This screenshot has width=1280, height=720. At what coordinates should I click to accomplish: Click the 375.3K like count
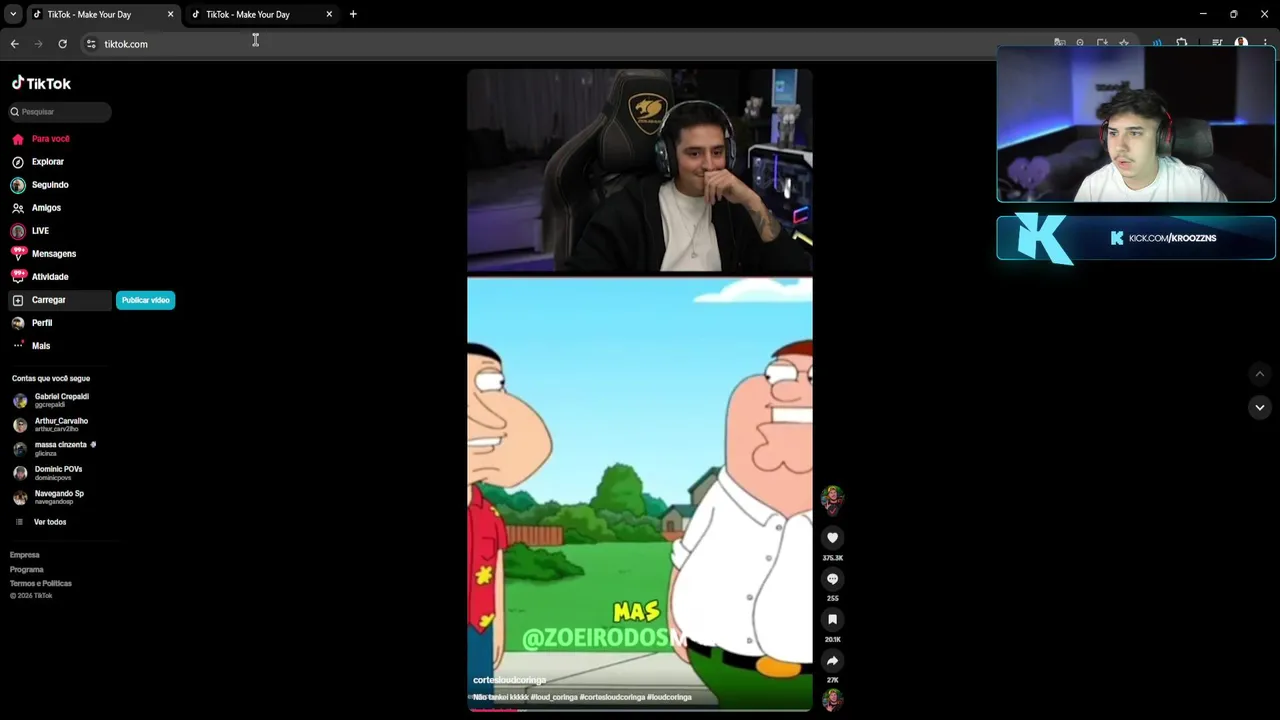pyautogui.click(x=832, y=558)
